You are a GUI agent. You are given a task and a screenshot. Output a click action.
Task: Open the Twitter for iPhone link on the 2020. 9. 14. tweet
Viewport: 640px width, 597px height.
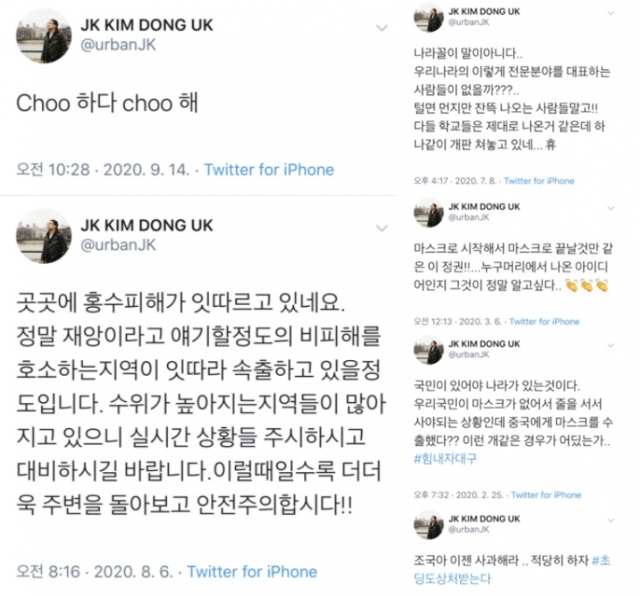269,170
